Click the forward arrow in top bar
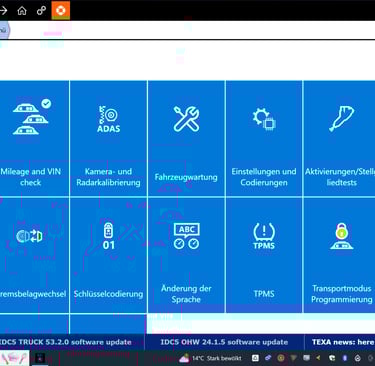The height and width of the screenshot is (366, 375). tap(3, 11)
